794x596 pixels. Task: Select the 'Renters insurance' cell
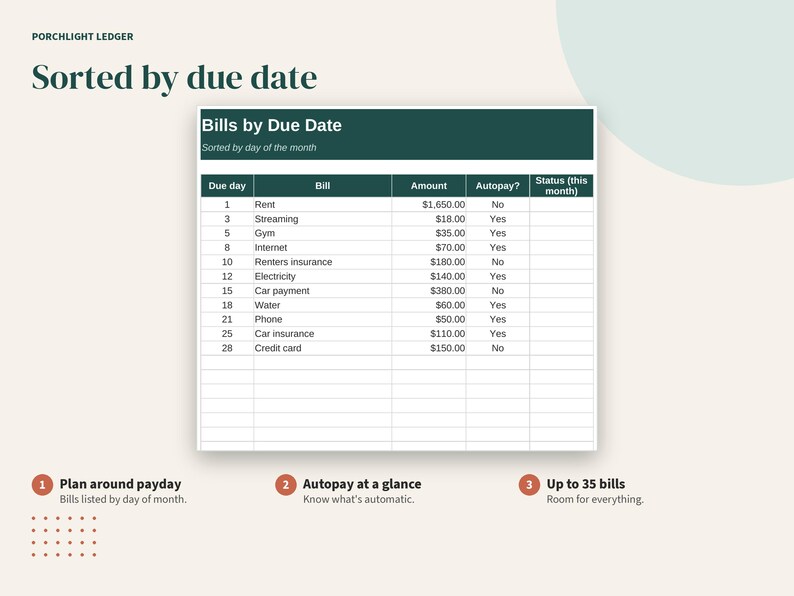323,262
